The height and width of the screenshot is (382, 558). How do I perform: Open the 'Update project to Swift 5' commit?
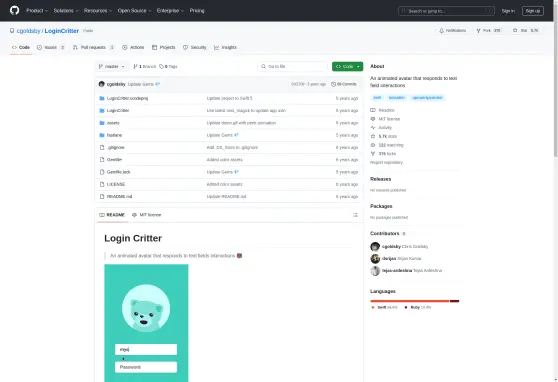pos(230,98)
